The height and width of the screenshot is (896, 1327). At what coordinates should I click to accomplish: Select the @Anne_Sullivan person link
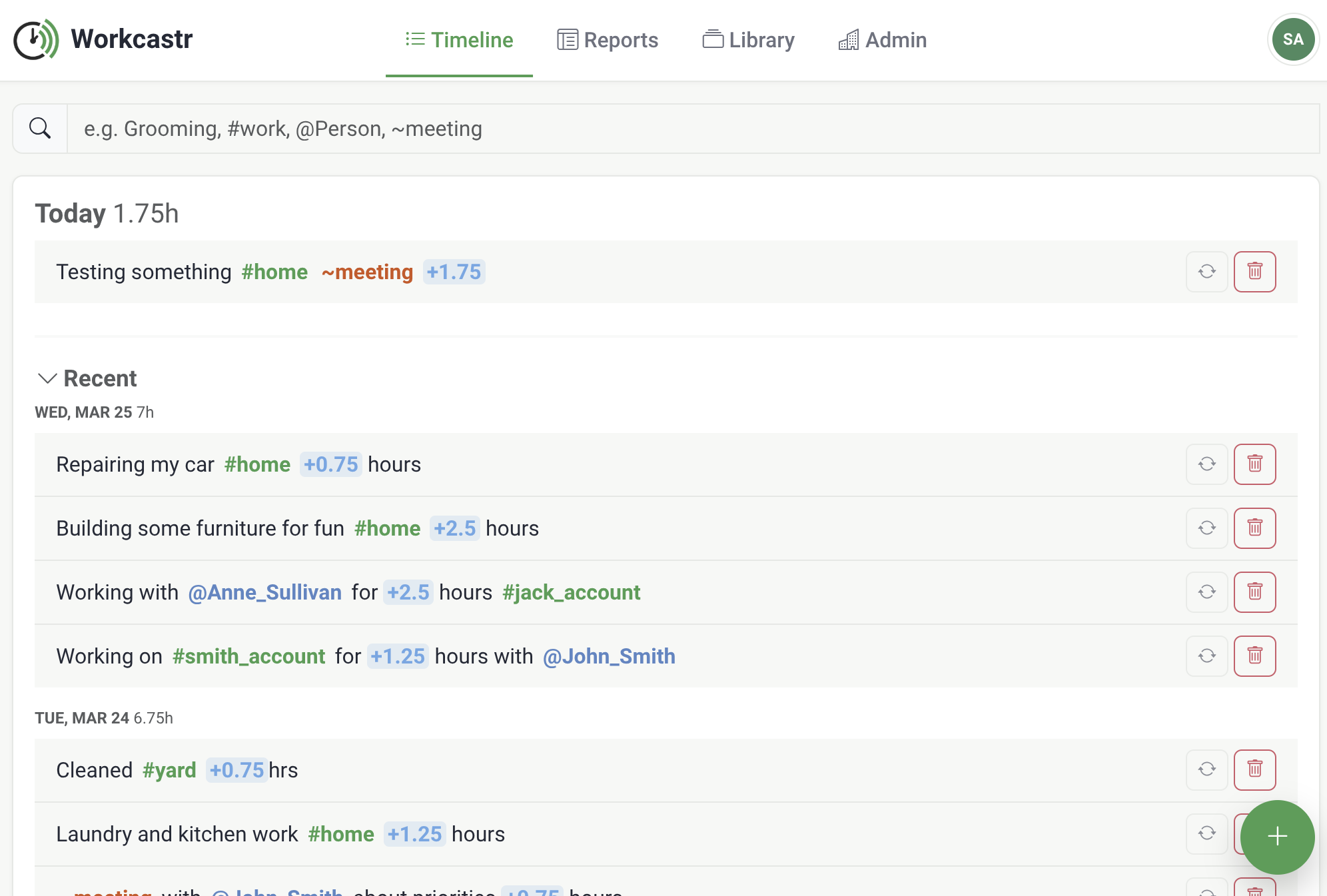point(266,592)
